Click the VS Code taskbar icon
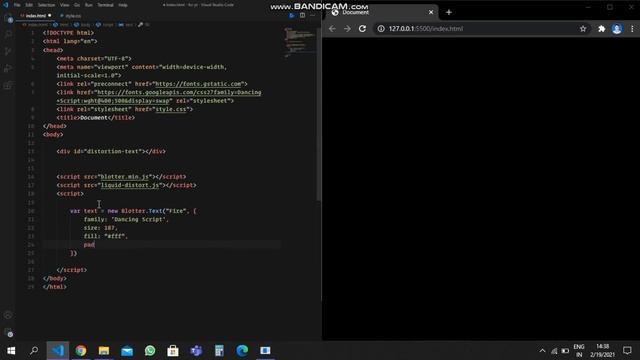 click(58, 350)
